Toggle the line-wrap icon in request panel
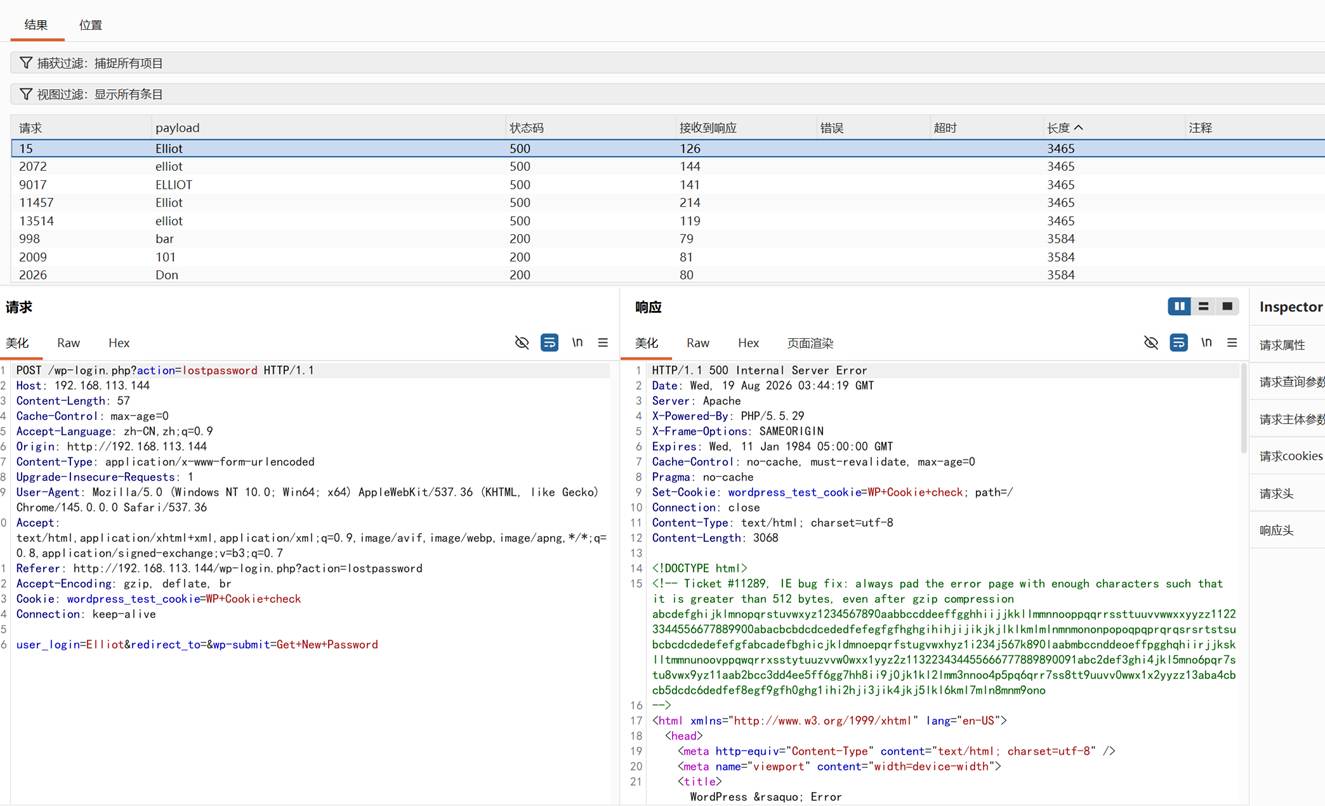The height and width of the screenshot is (806, 1325). pyautogui.click(x=549, y=343)
